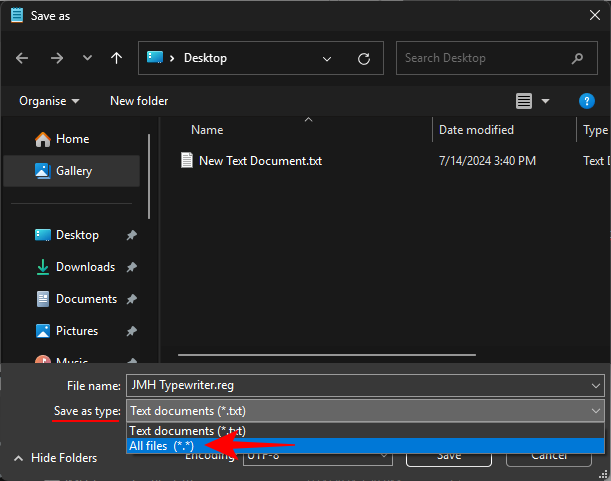Open the Organise menu

pos(47,101)
